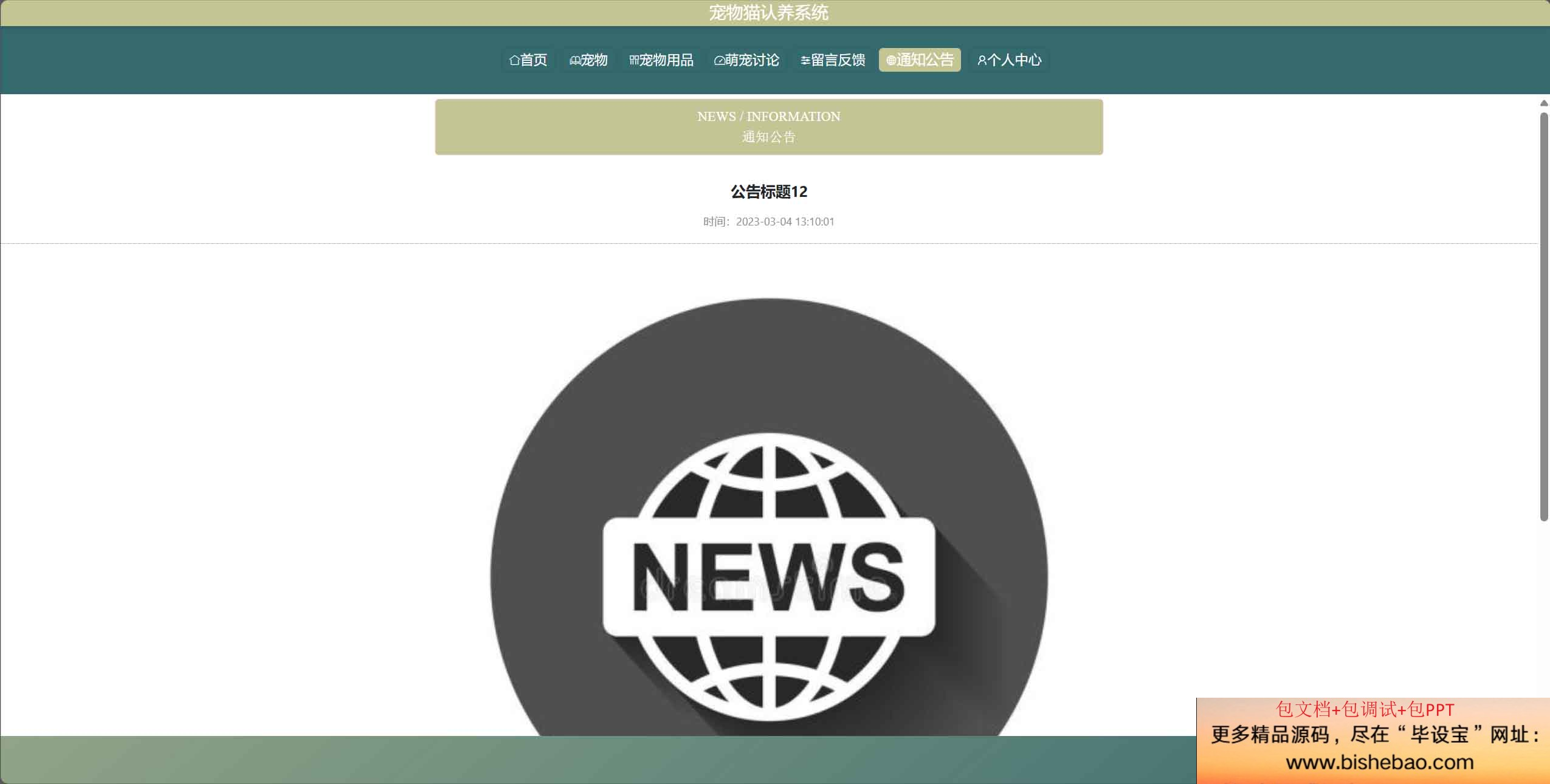Click the 宠物猫认养系统 site title

768,13
